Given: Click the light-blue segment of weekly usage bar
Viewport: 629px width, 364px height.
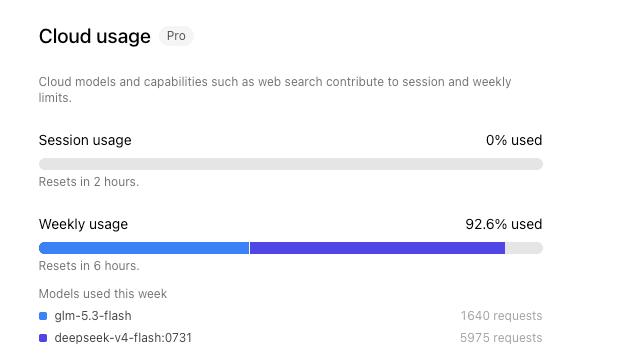Looking at the screenshot, I should coord(144,248).
